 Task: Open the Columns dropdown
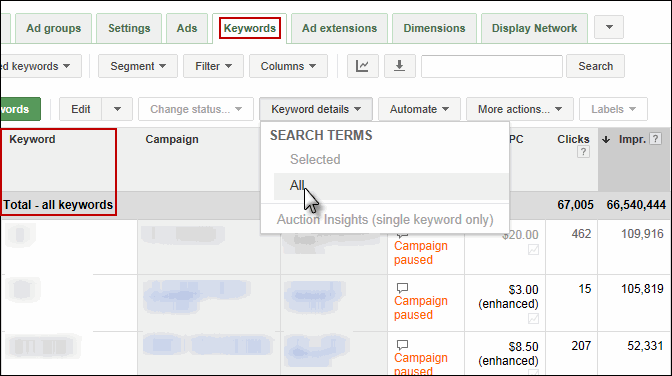(x=288, y=66)
